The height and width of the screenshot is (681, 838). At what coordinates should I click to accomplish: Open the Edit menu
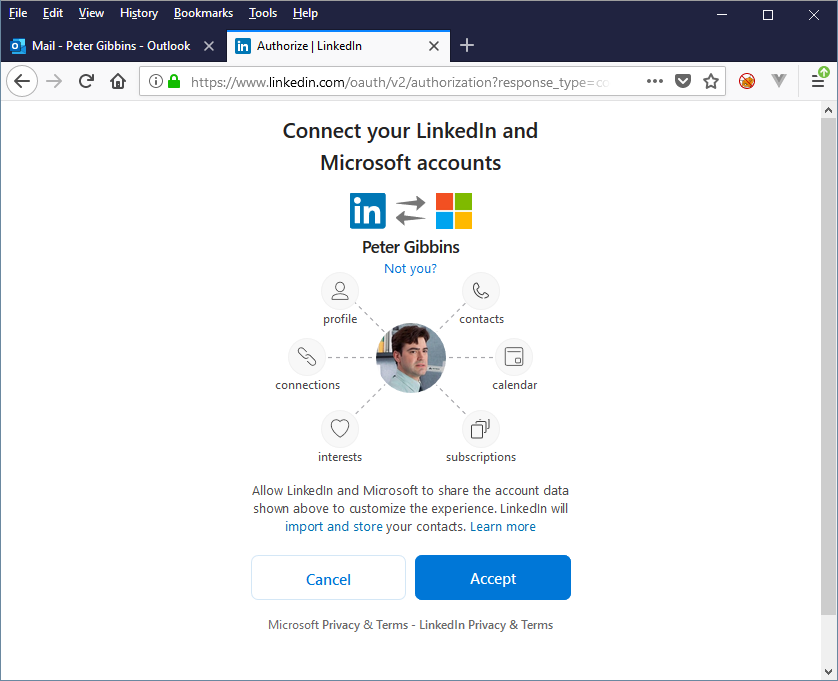coord(53,13)
